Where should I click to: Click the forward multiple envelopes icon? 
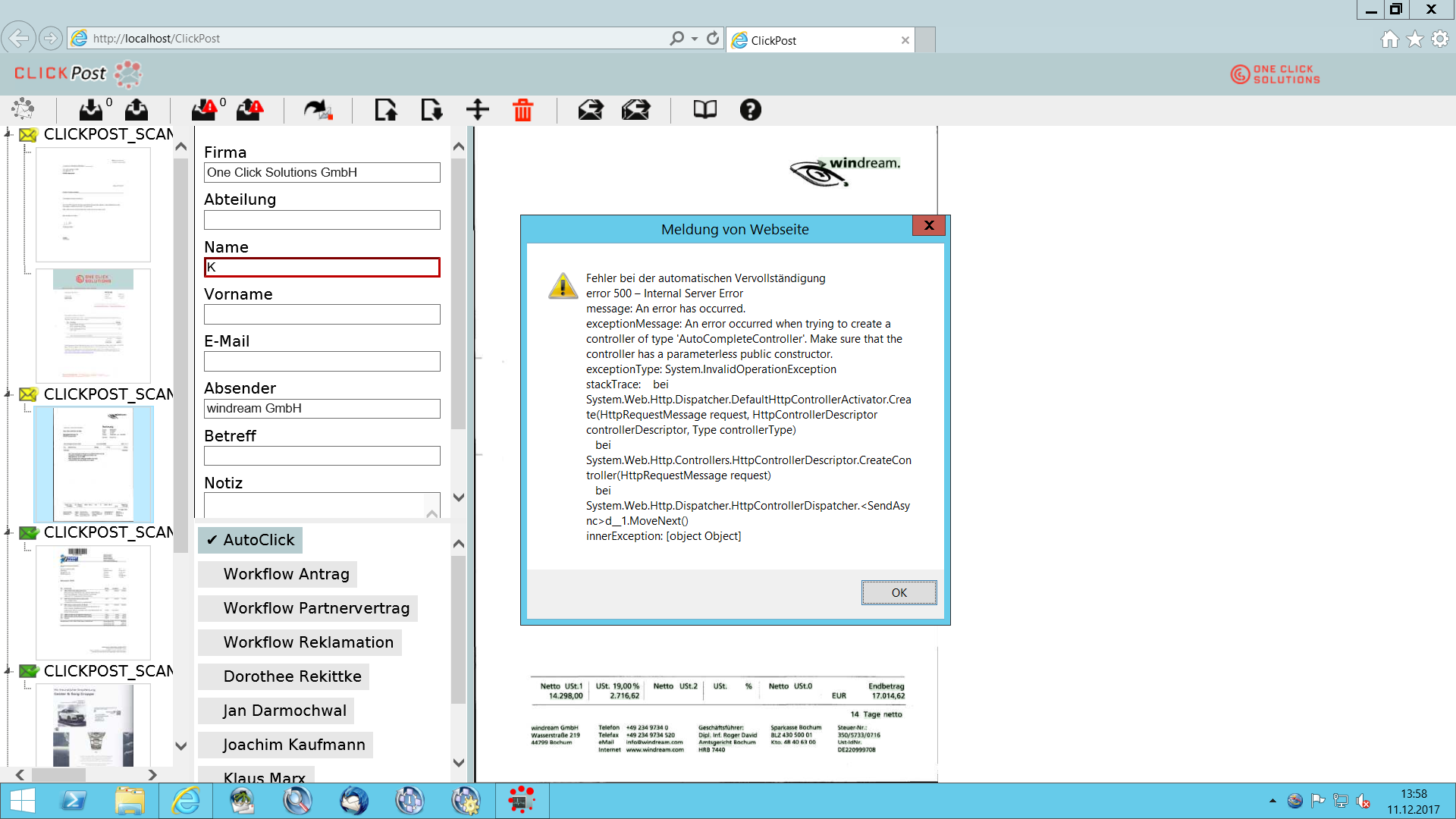[x=635, y=110]
